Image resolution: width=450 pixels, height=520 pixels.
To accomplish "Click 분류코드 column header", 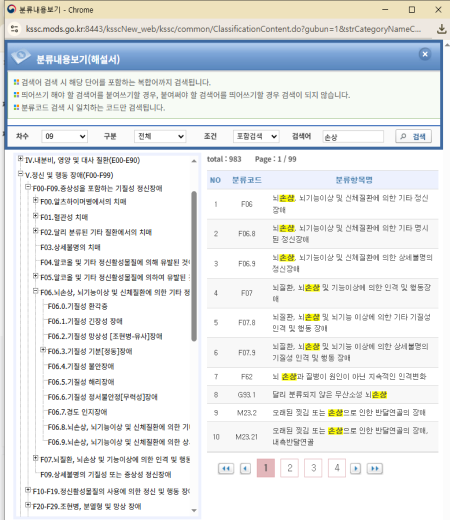I will (247, 180).
